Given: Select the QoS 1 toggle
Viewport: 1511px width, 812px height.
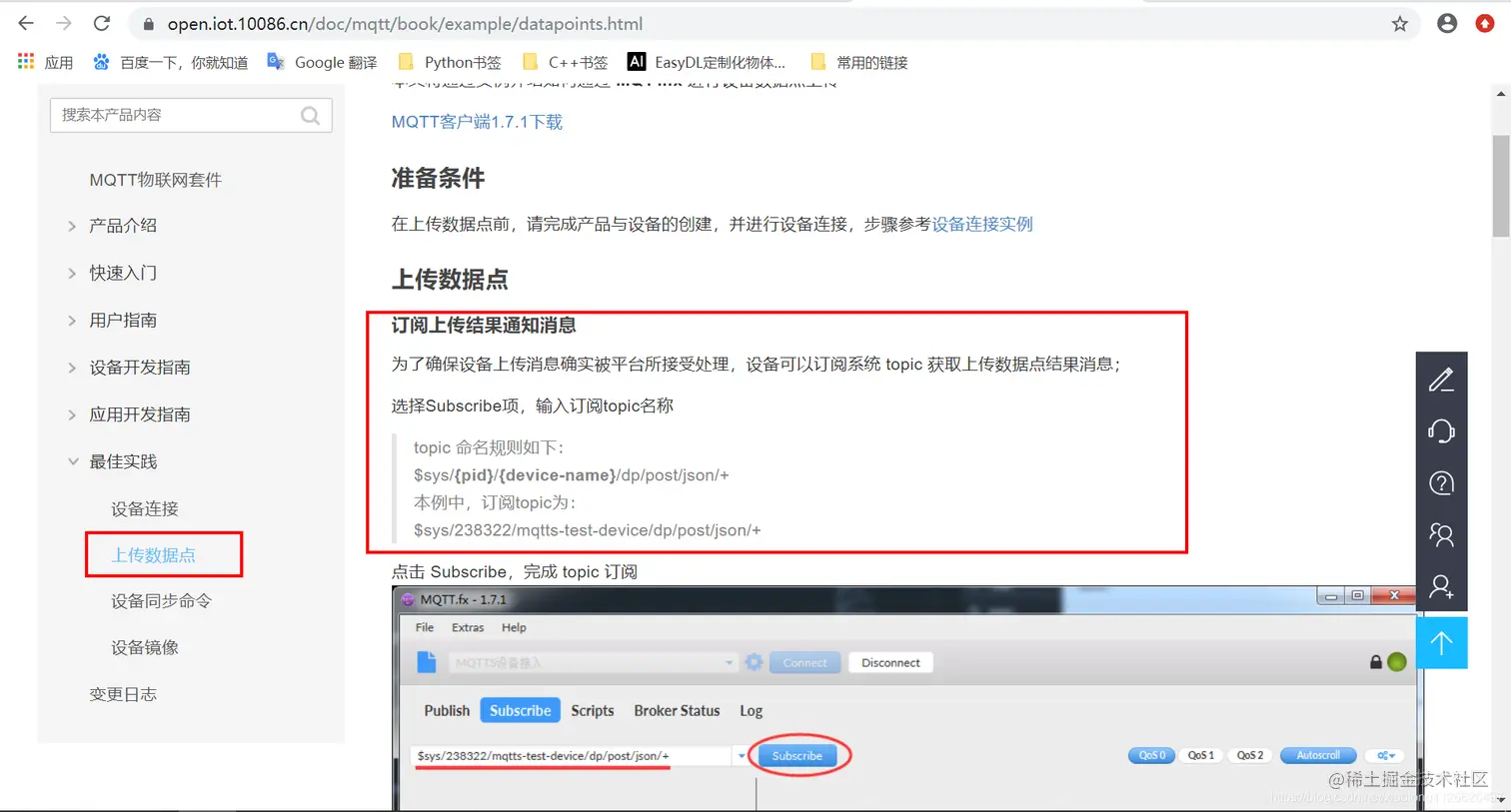Looking at the screenshot, I should (1201, 756).
